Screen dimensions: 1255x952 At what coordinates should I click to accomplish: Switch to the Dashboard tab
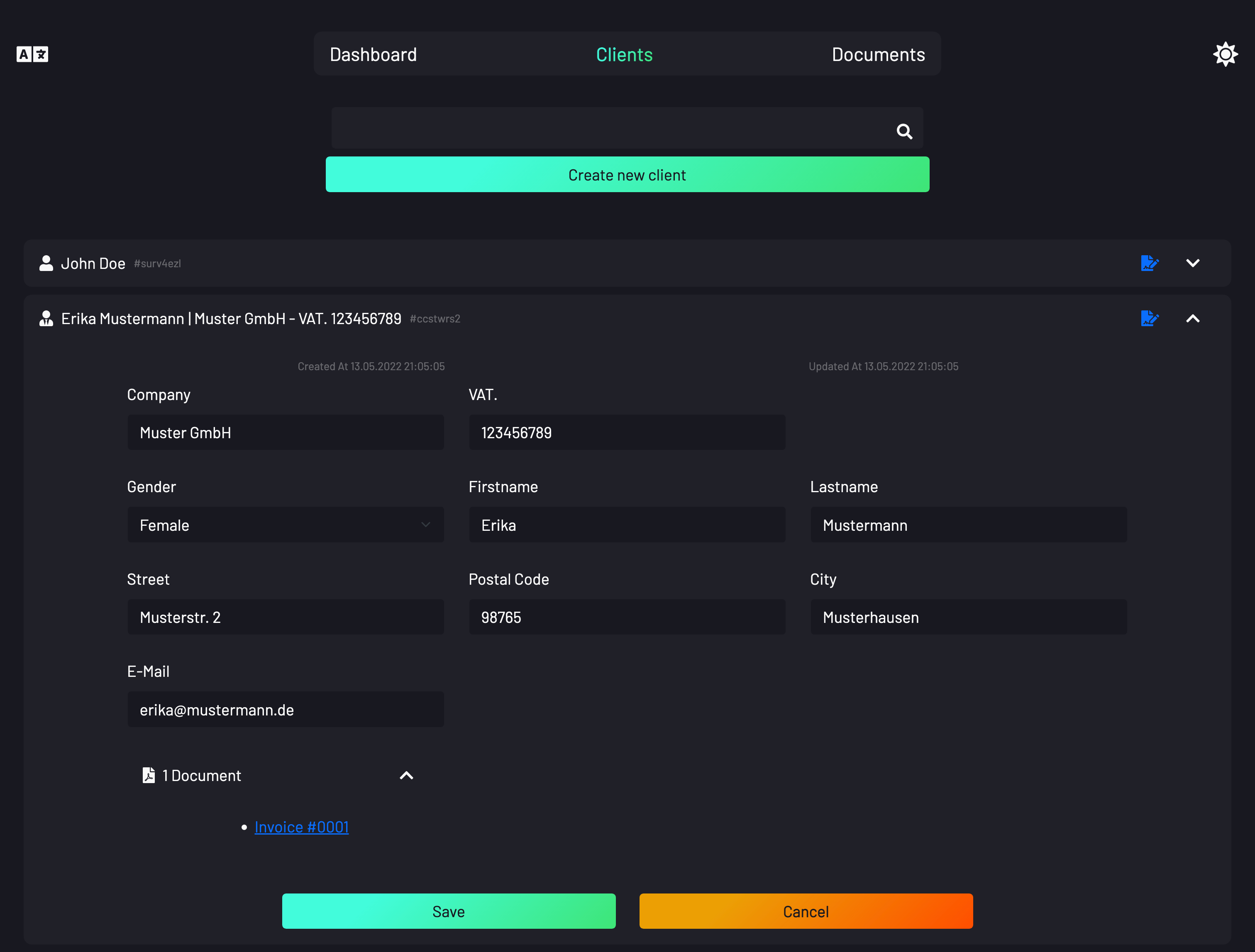click(374, 54)
